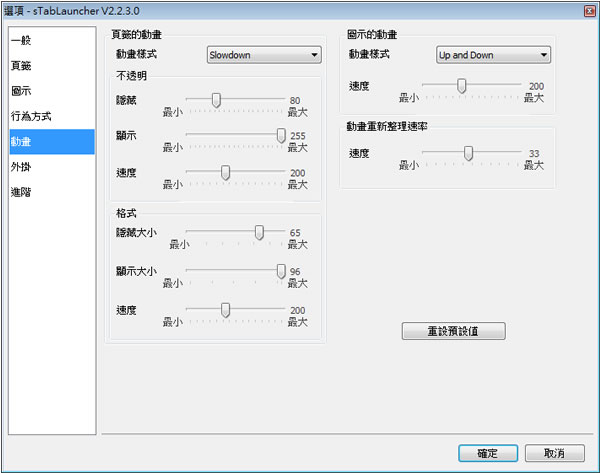Open the 圖示 settings page

point(52,91)
